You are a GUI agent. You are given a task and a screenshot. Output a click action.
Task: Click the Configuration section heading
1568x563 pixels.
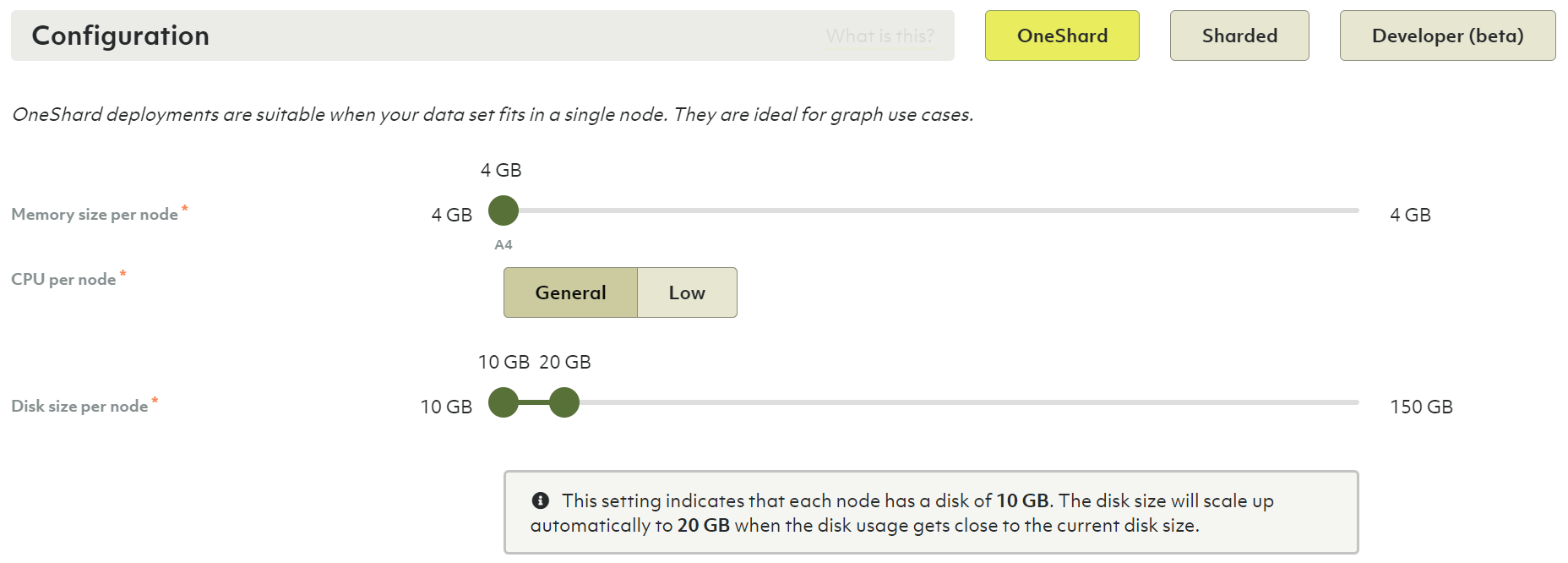121,36
